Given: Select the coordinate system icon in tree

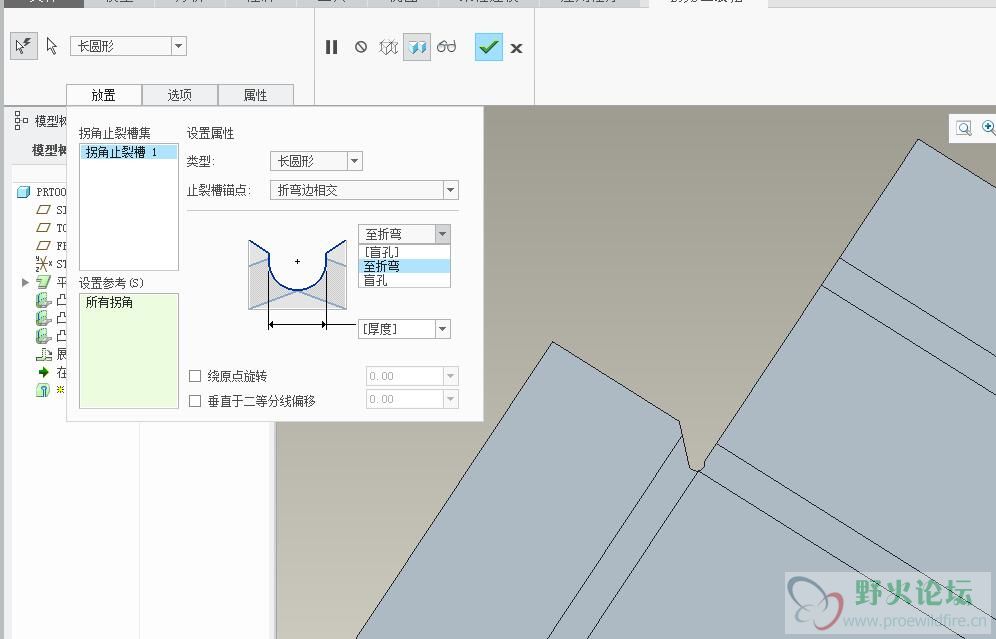Looking at the screenshot, I should (x=43, y=263).
